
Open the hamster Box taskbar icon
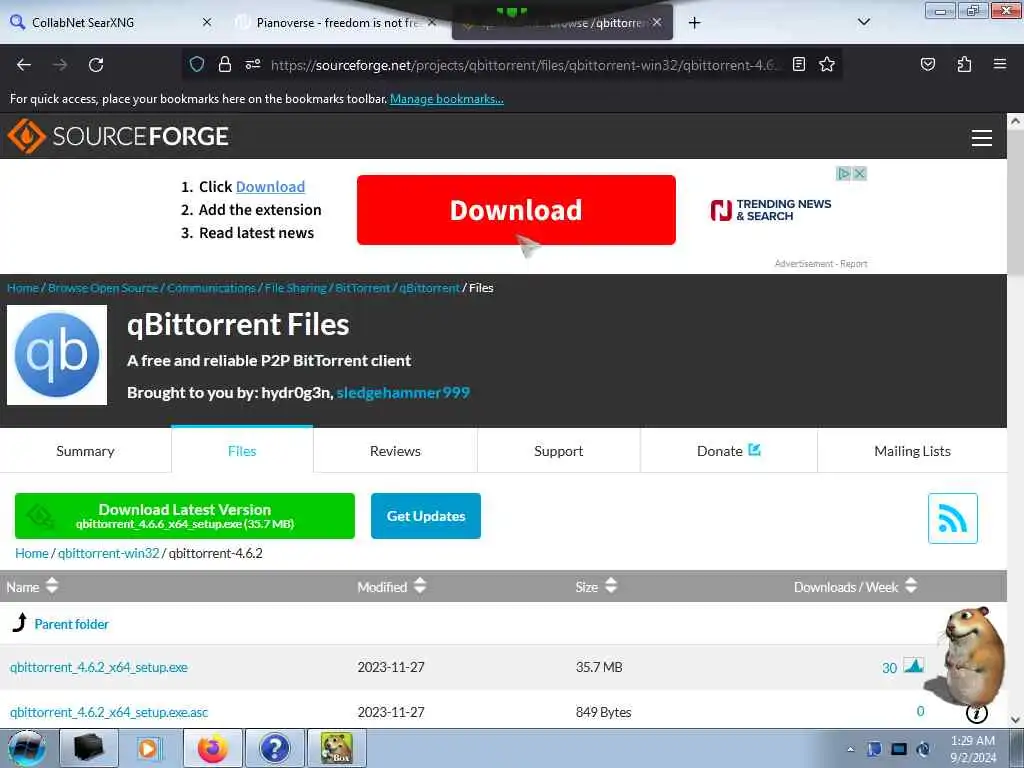[336, 748]
